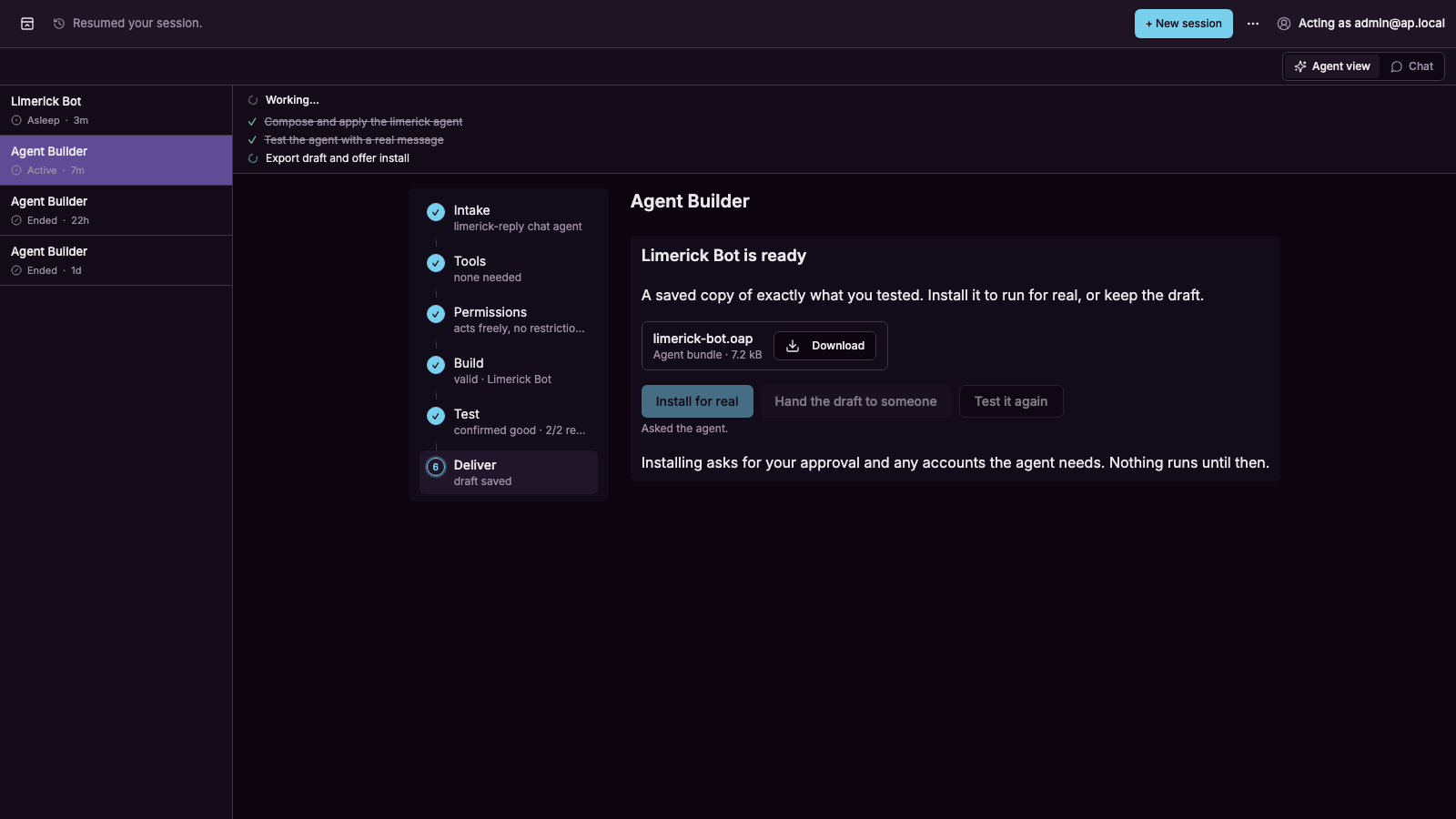Click the Deliver step number 6 icon

click(436, 467)
